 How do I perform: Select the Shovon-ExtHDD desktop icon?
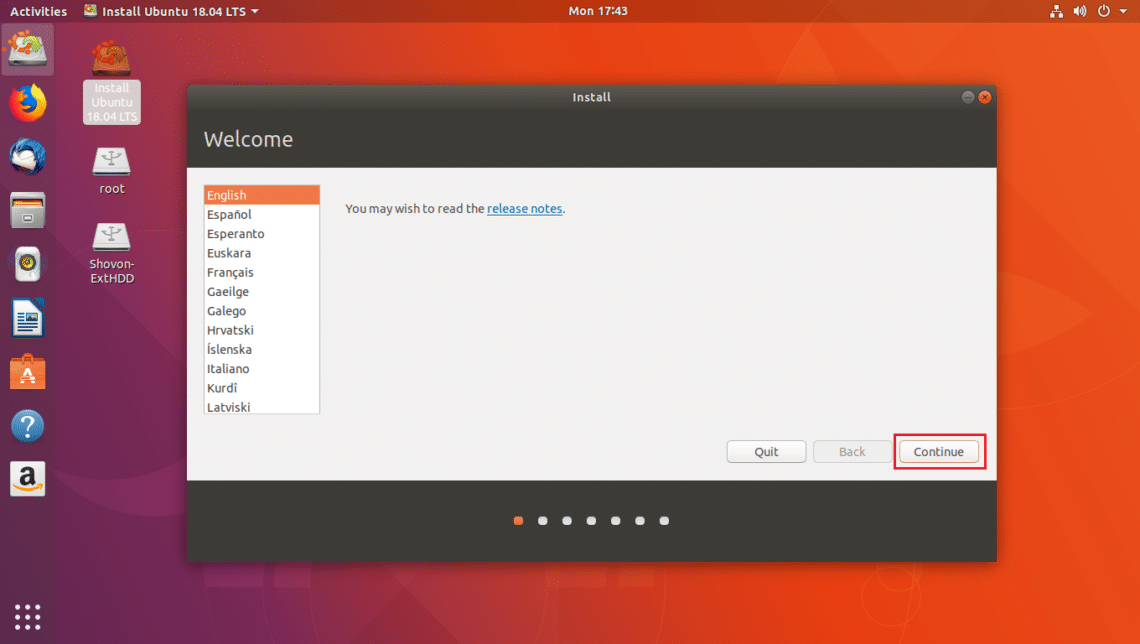pyautogui.click(x=111, y=252)
